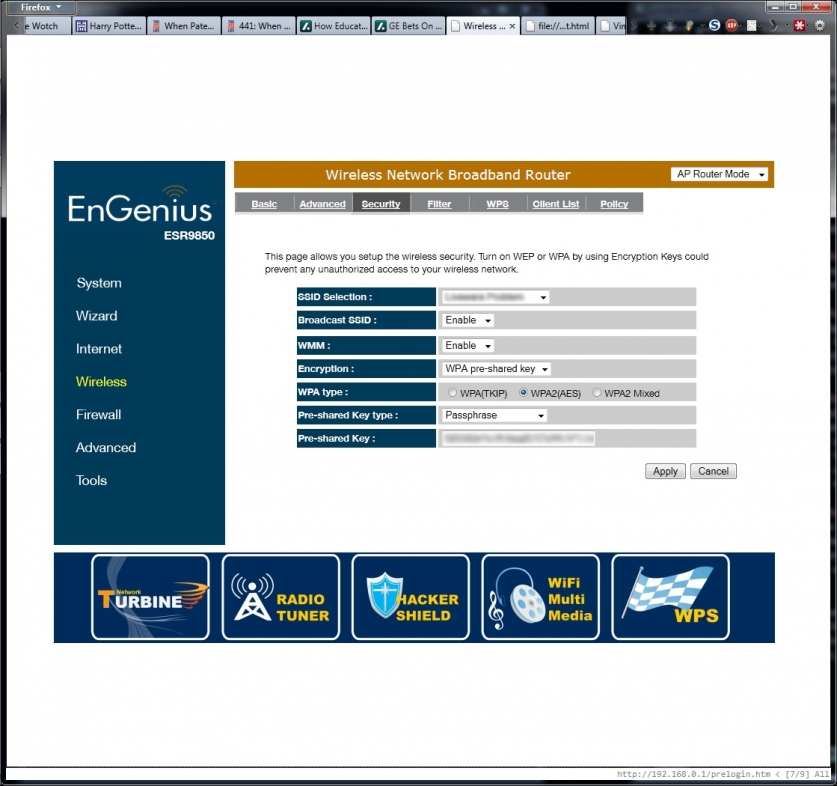Screen dimensions: 837x786
Task: Switch to the Filter tab
Action: (439, 204)
